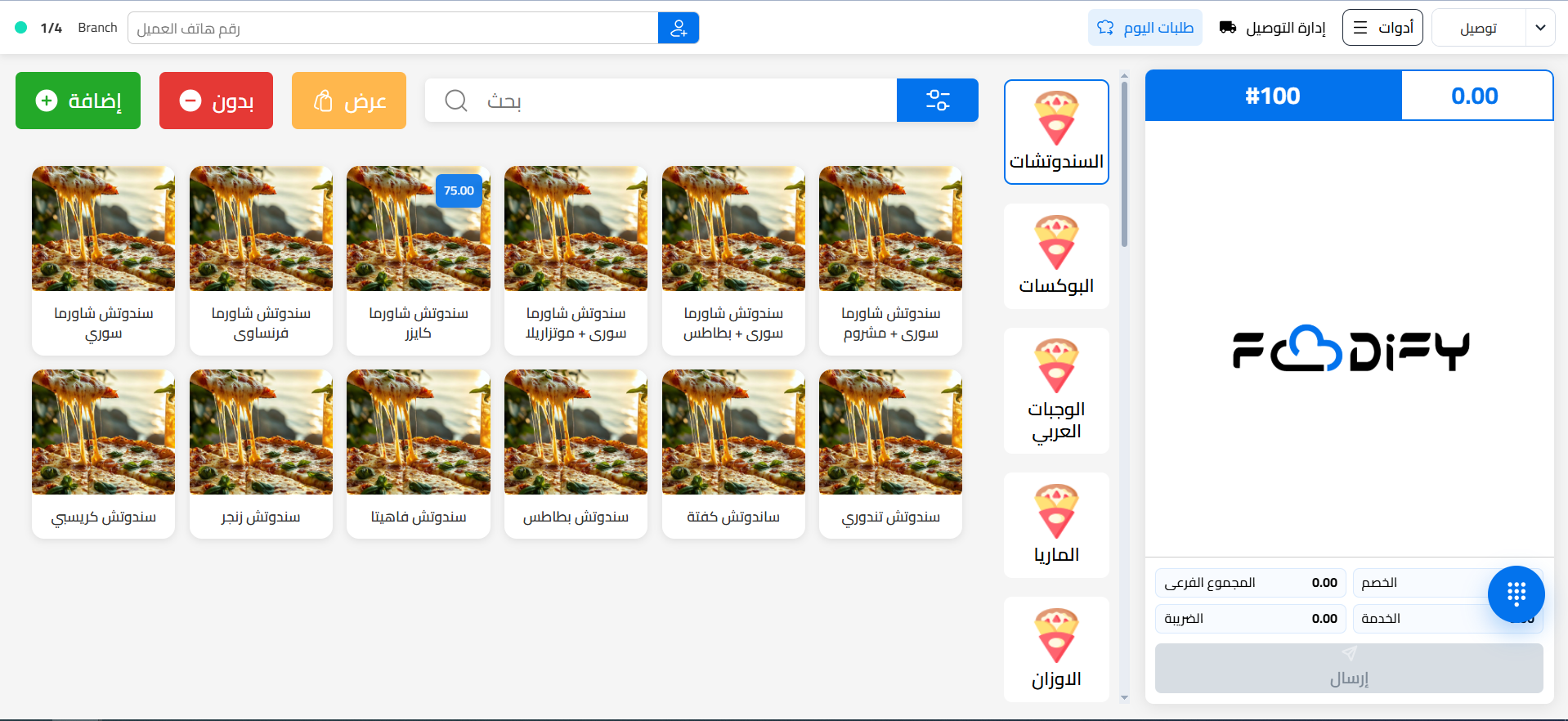The height and width of the screenshot is (721, 1568).
Task: Click the paper plane send icon
Action: point(1349,653)
